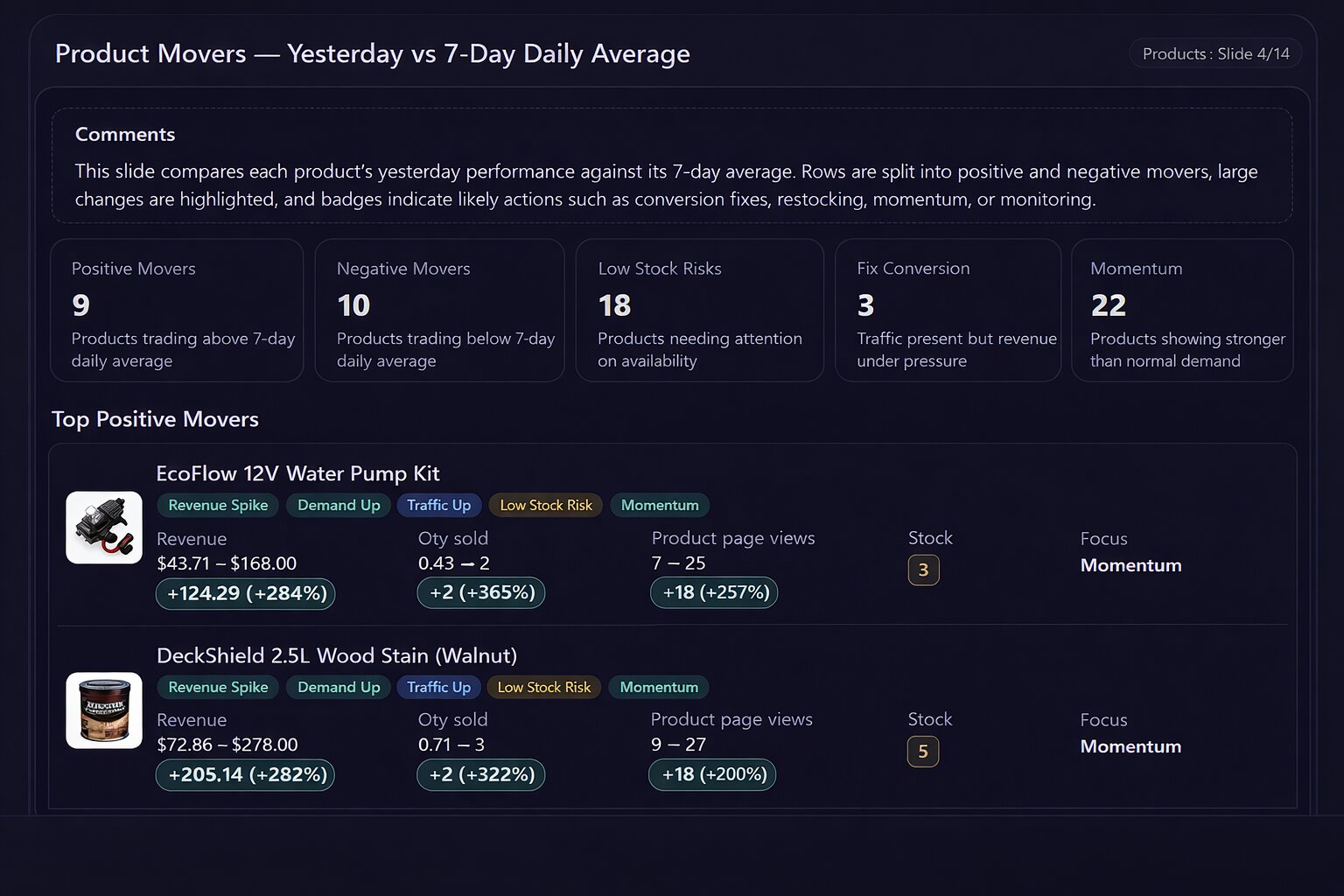Click the EcoFlow water pump product thumbnail
Image resolution: width=1344 pixels, height=896 pixels.
tap(104, 528)
